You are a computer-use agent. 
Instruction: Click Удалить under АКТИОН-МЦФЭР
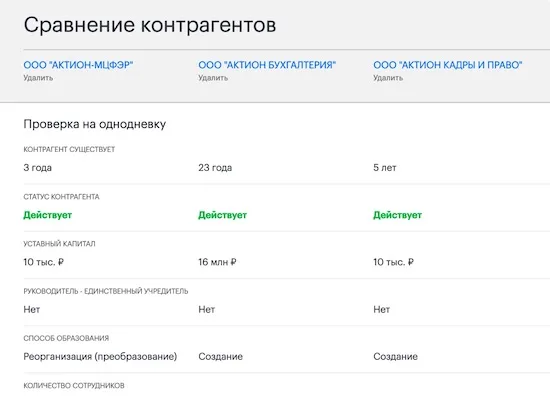(x=38, y=78)
